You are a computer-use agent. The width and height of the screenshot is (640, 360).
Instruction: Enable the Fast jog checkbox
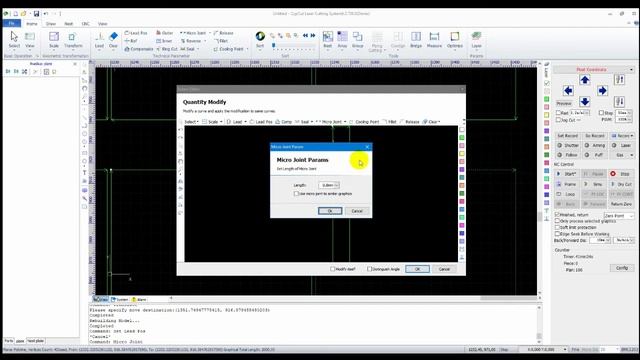tap(558, 113)
